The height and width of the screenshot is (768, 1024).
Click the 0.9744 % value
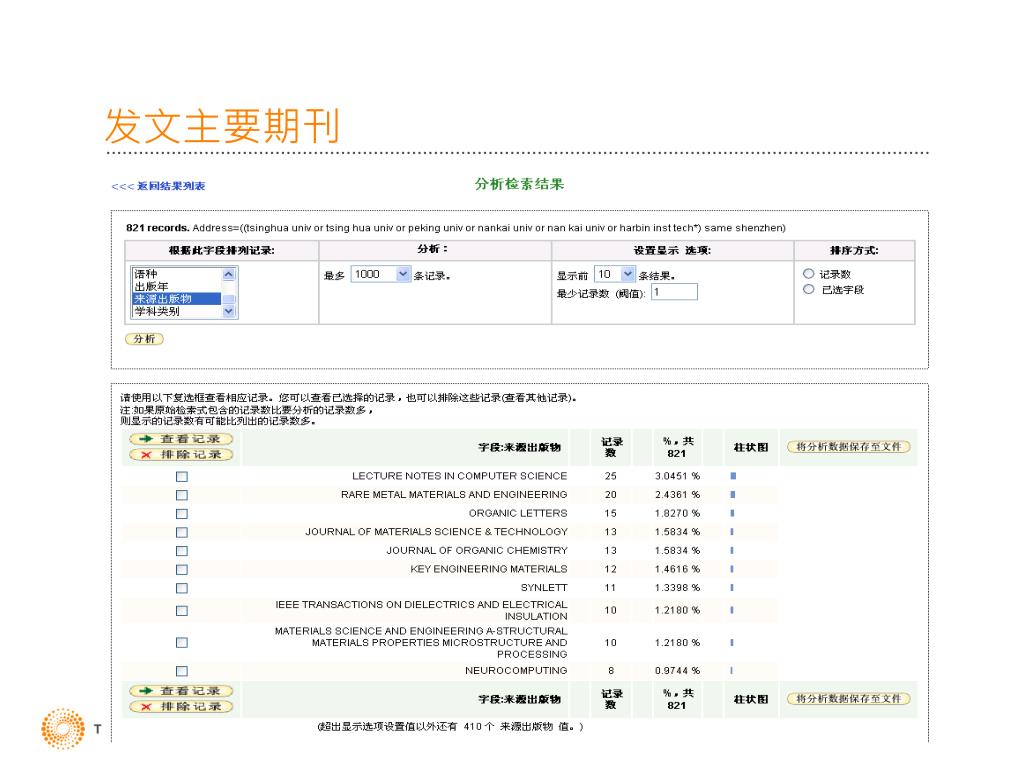(677, 671)
